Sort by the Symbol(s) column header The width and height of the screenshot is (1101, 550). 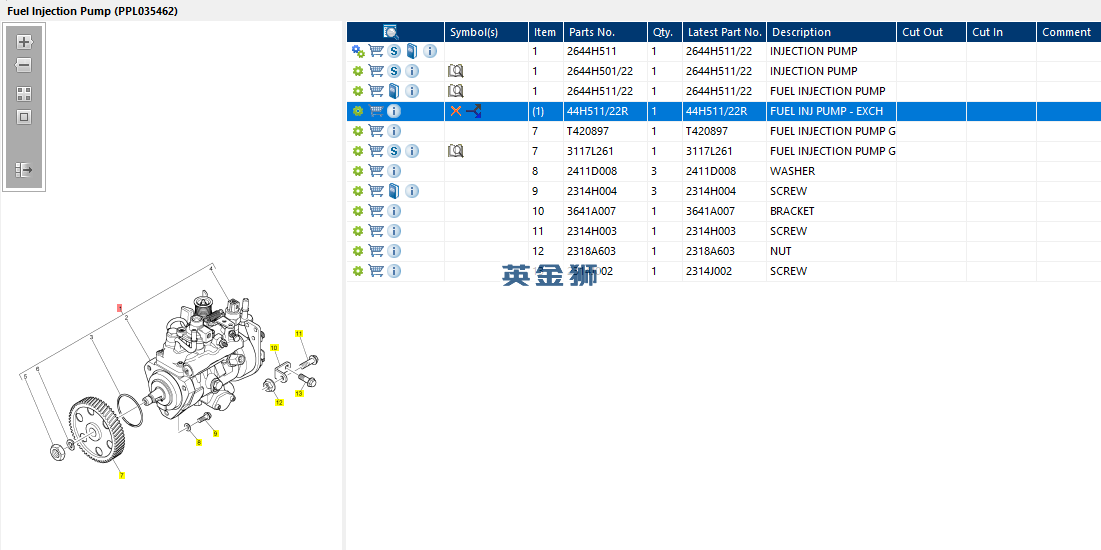[x=487, y=32]
